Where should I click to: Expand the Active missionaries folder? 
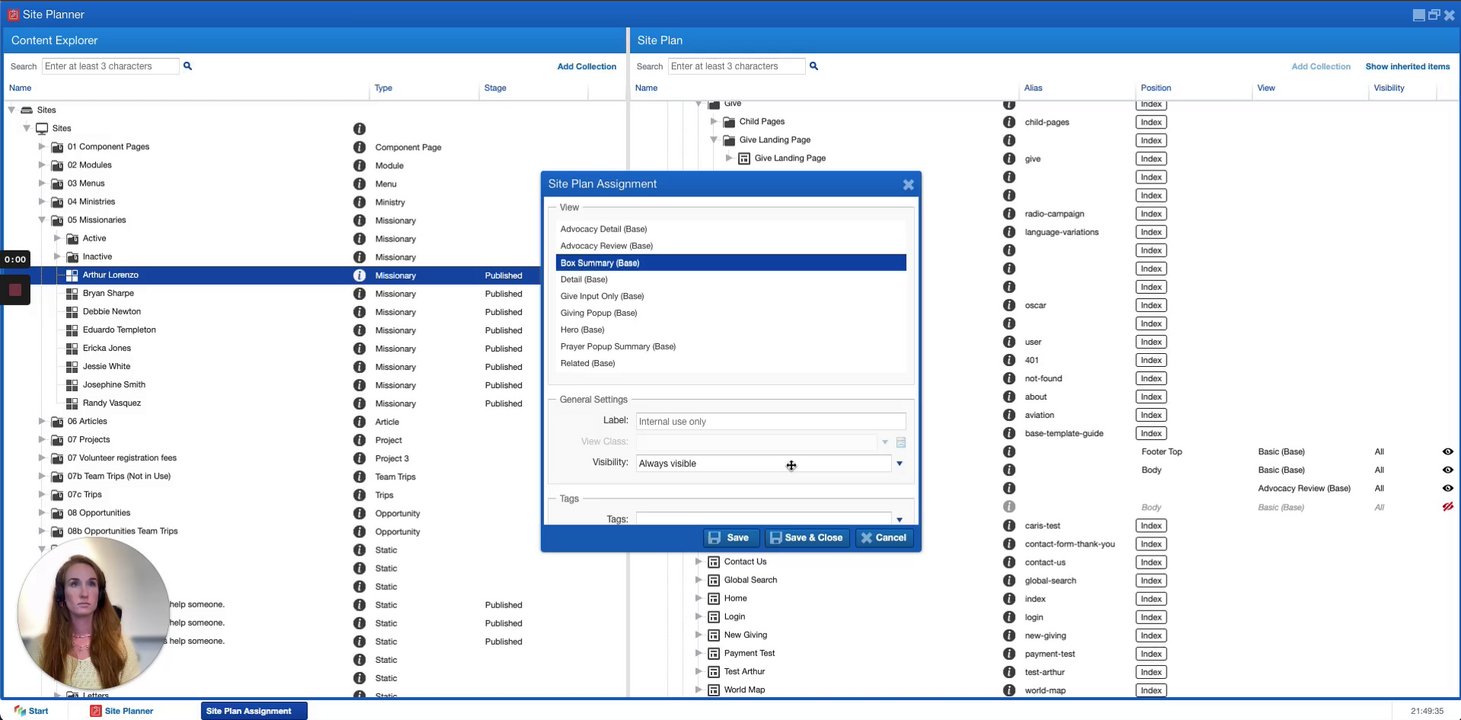[x=57, y=238]
